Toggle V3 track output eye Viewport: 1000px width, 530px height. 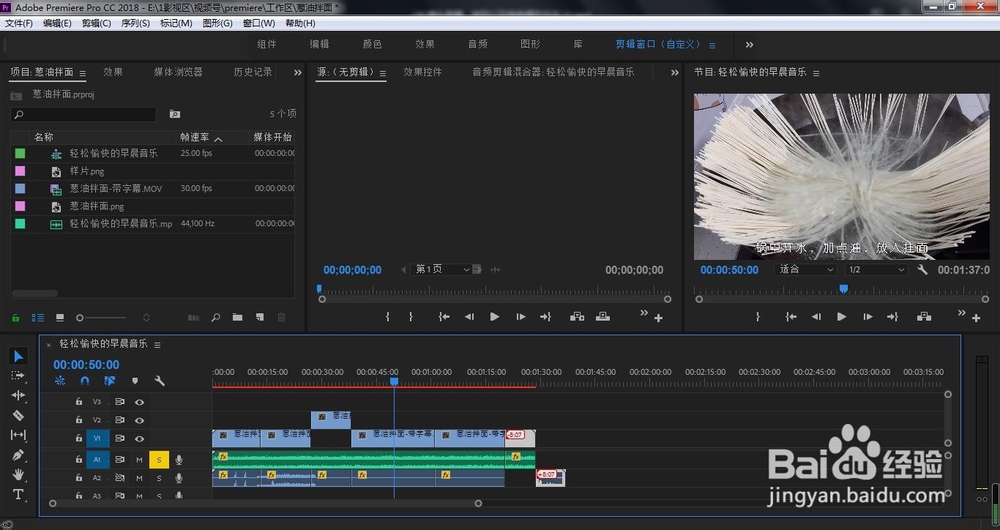pyautogui.click(x=139, y=402)
